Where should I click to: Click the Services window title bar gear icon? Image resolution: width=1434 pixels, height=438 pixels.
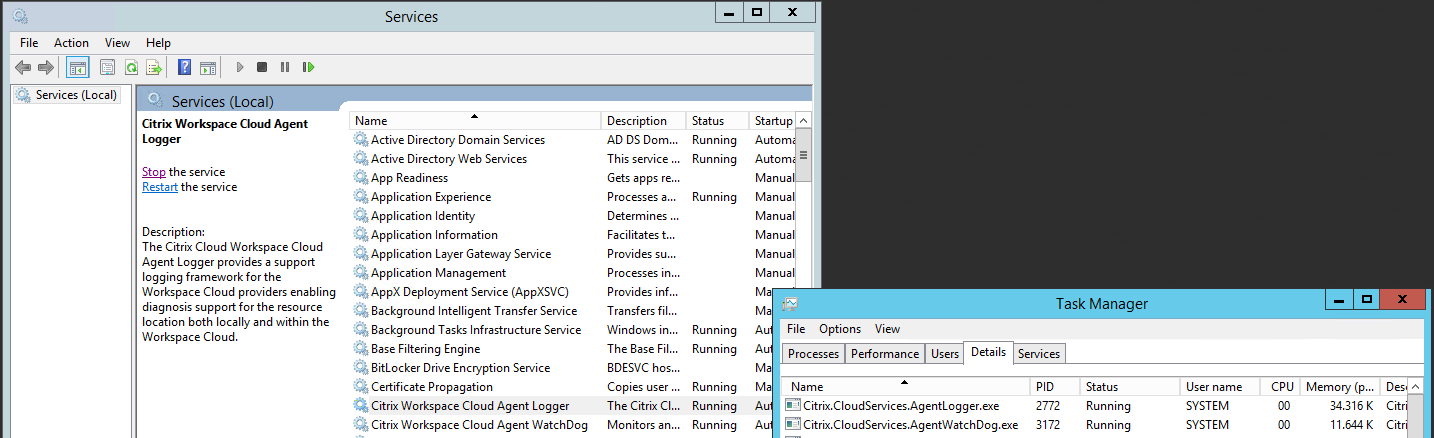coord(19,16)
